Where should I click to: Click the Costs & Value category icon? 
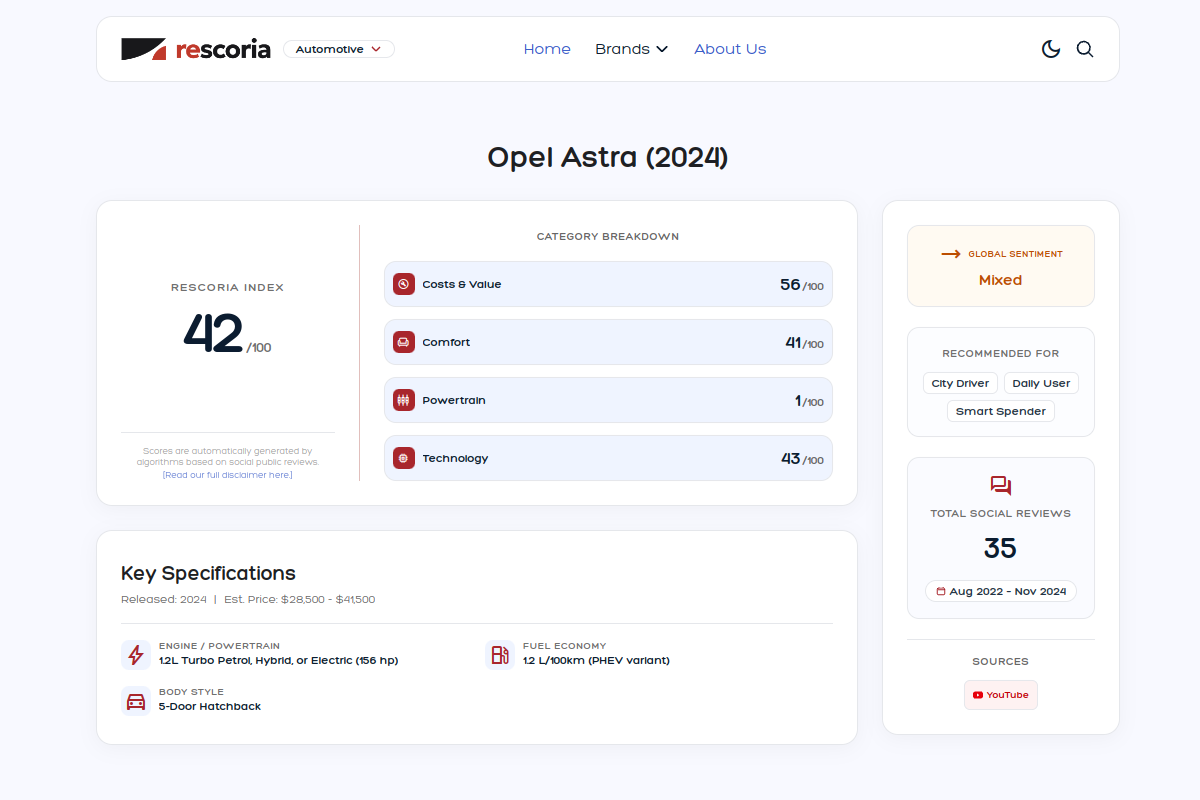click(x=404, y=284)
